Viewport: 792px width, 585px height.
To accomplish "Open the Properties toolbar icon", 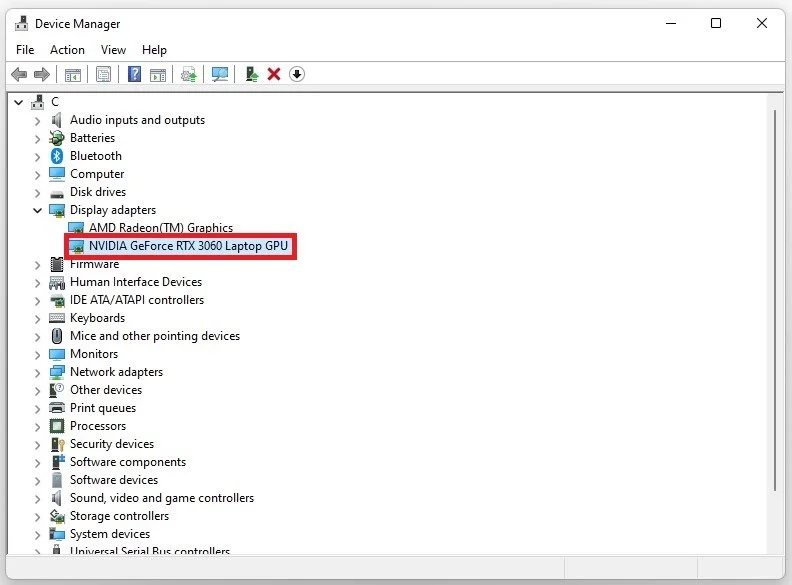I will pos(104,75).
